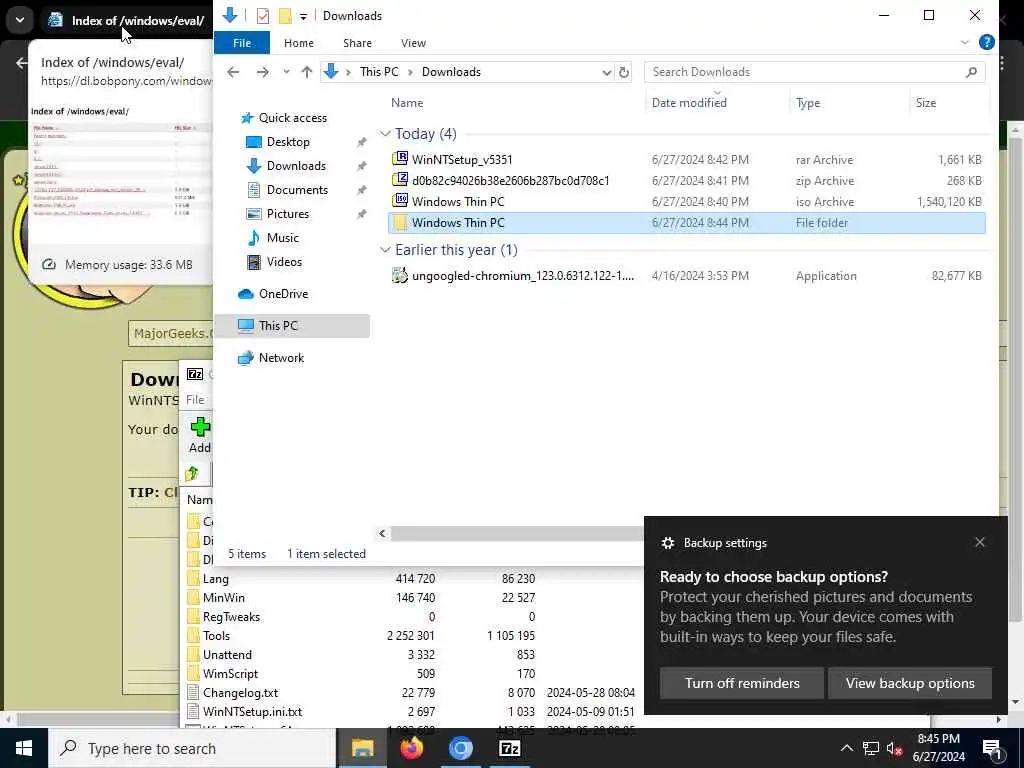The width and height of the screenshot is (1024, 768).
Task: Switch to the View ribbon tab
Action: pyautogui.click(x=413, y=43)
